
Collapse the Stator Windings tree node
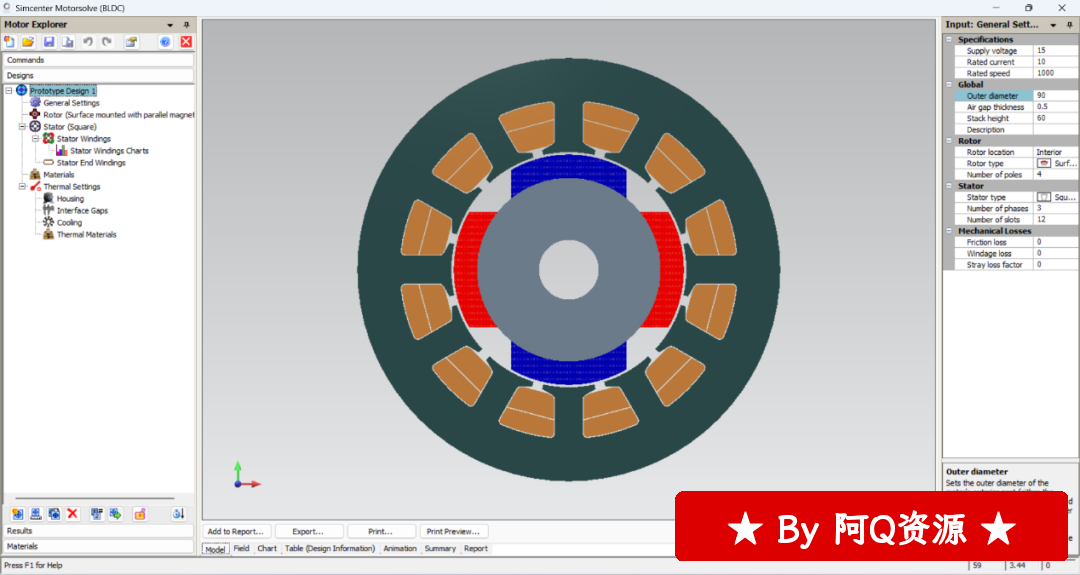[36, 138]
